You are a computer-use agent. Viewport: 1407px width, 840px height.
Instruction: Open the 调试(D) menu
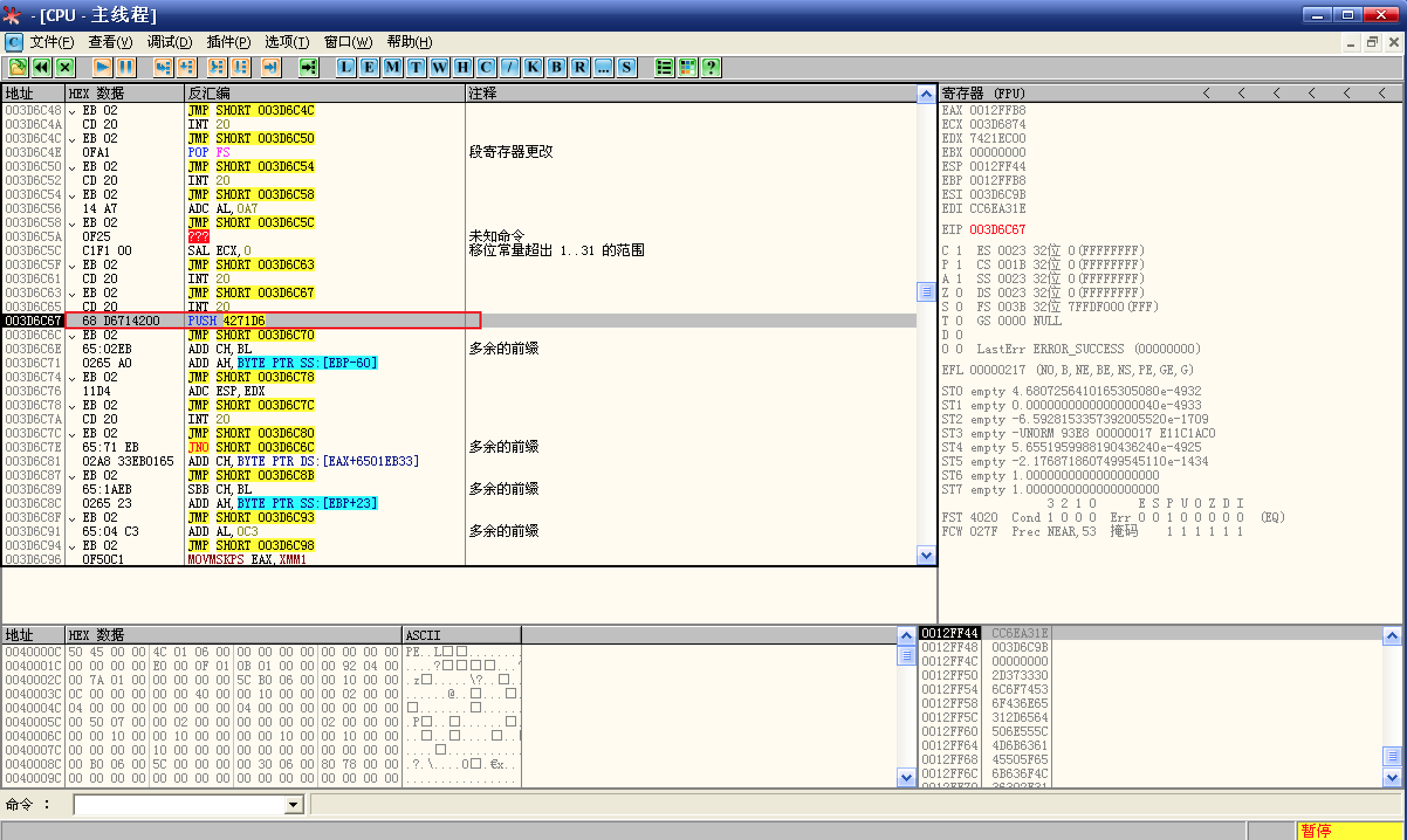point(169,42)
